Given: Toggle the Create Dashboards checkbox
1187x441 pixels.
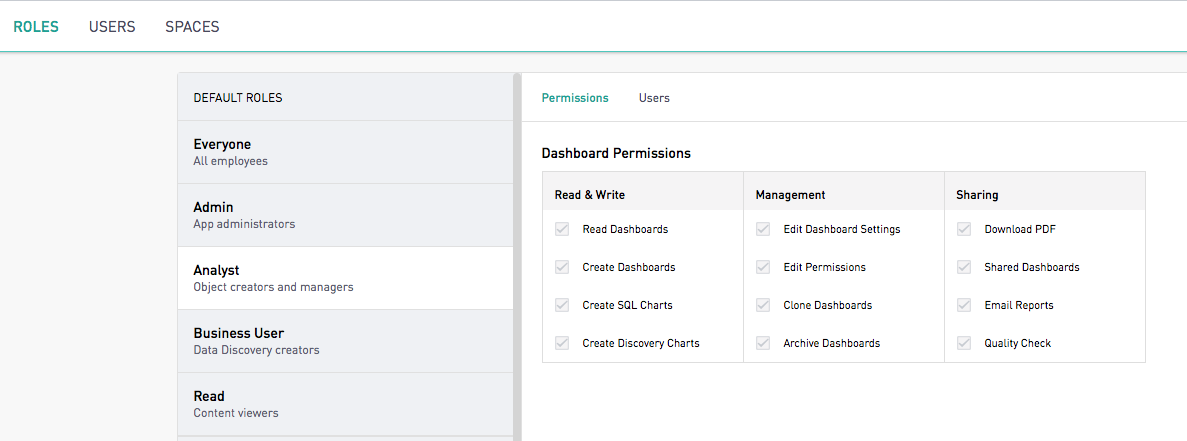Looking at the screenshot, I should point(562,267).
